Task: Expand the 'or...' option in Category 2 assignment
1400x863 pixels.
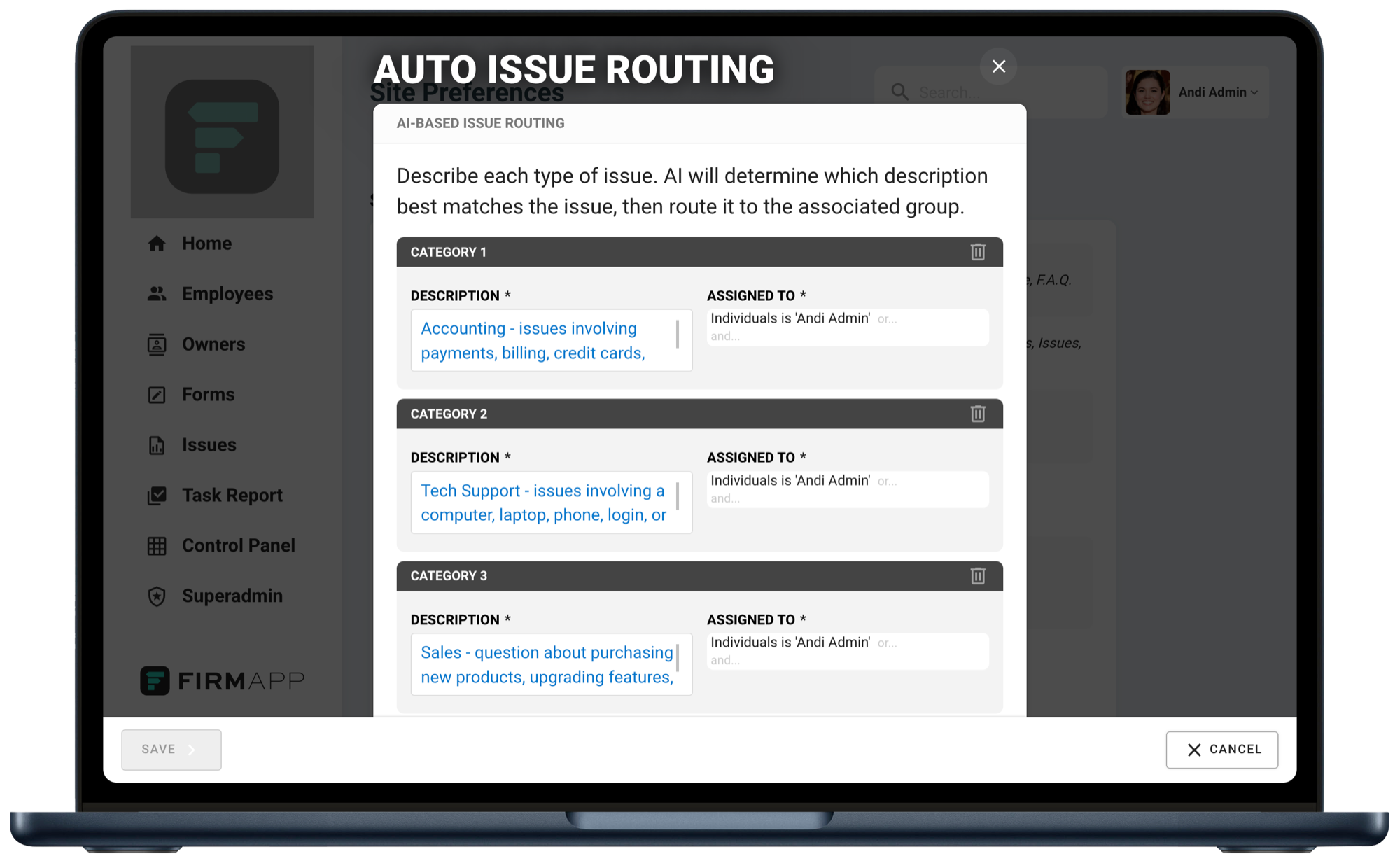Action: (888, 481)
